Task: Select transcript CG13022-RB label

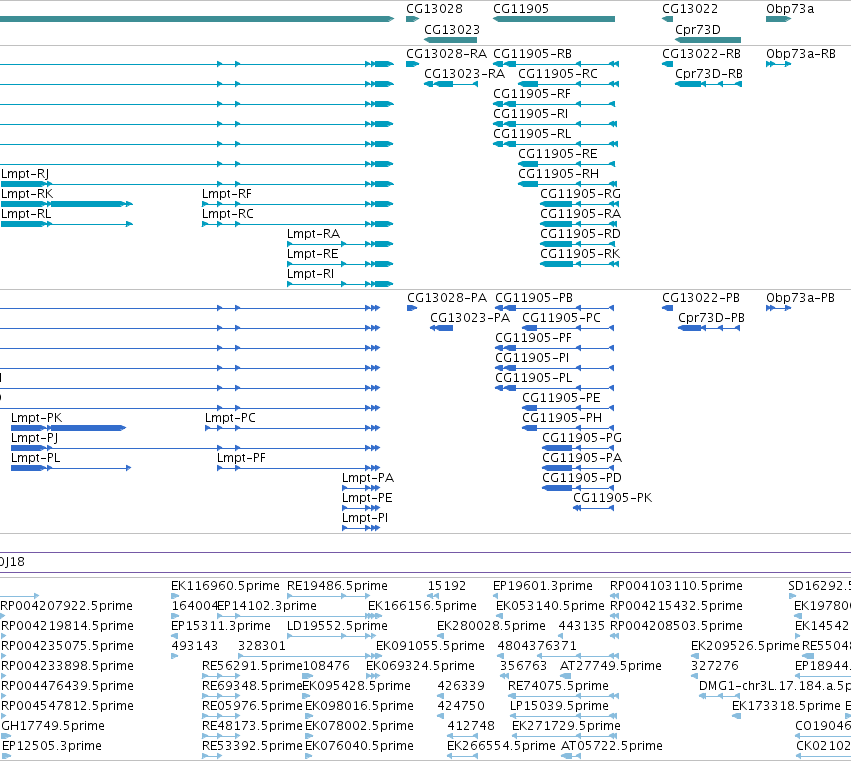Action: [x=702, y=54]
